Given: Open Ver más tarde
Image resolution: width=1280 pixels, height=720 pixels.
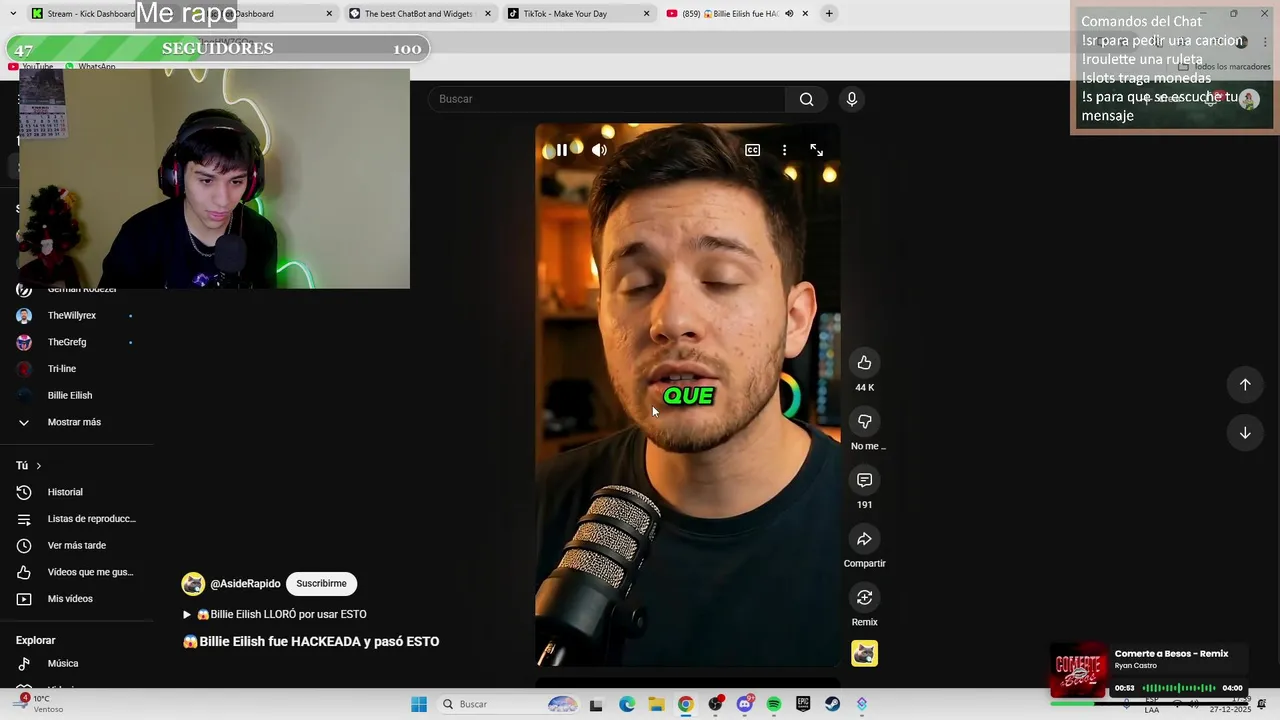Looking at the screenshot, I should [77, 545].
